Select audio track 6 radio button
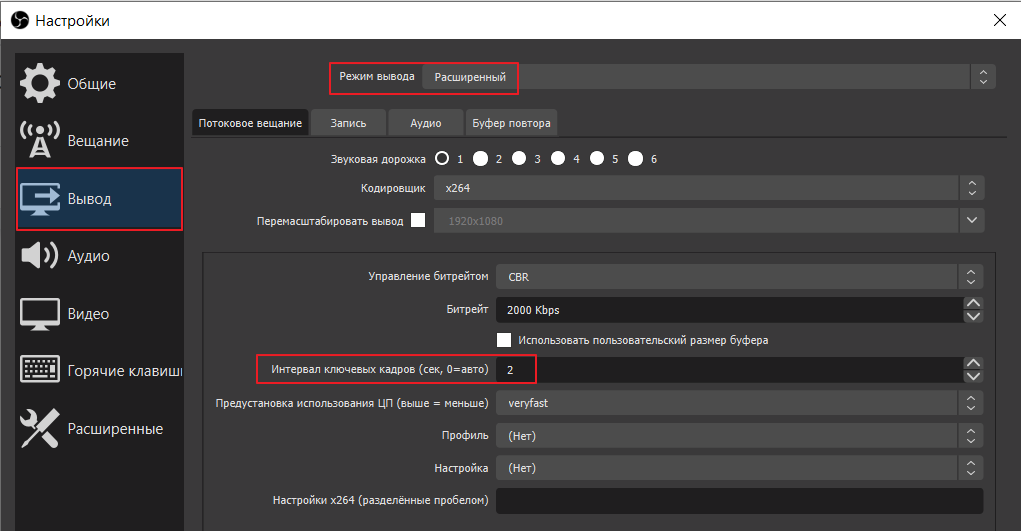Screen dimensions: 1021x531 pyautogui.click(x=635, y=158)
